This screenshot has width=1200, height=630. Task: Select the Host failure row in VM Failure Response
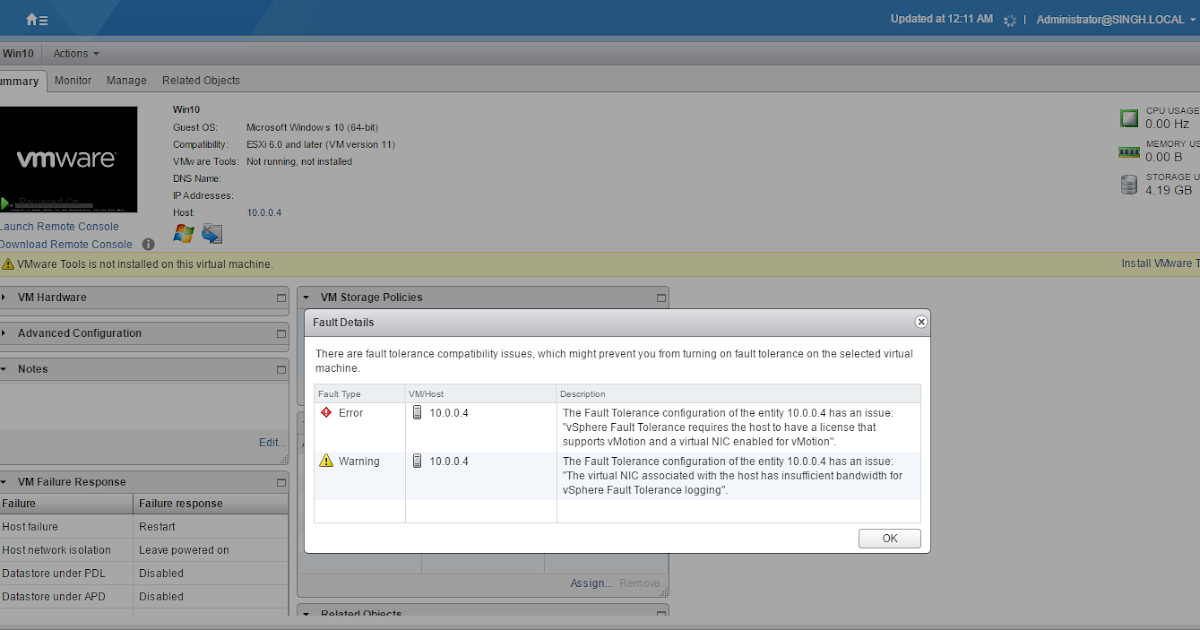point(30,526)
